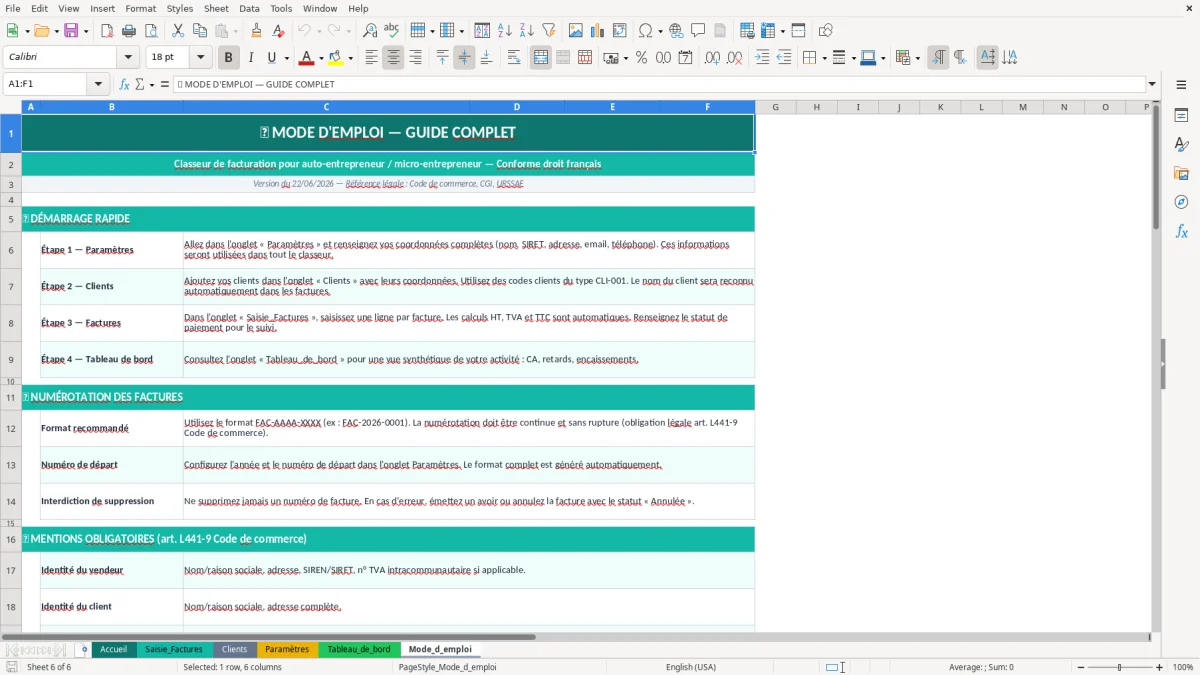This screenshot has width=1200, height=675.
Task: Select row 12 header
Action: click(x=11, y=428)
